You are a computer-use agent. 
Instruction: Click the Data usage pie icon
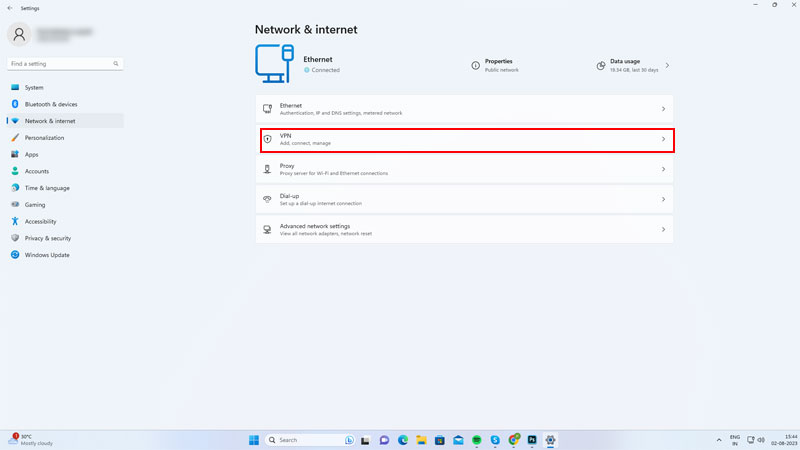601,65
